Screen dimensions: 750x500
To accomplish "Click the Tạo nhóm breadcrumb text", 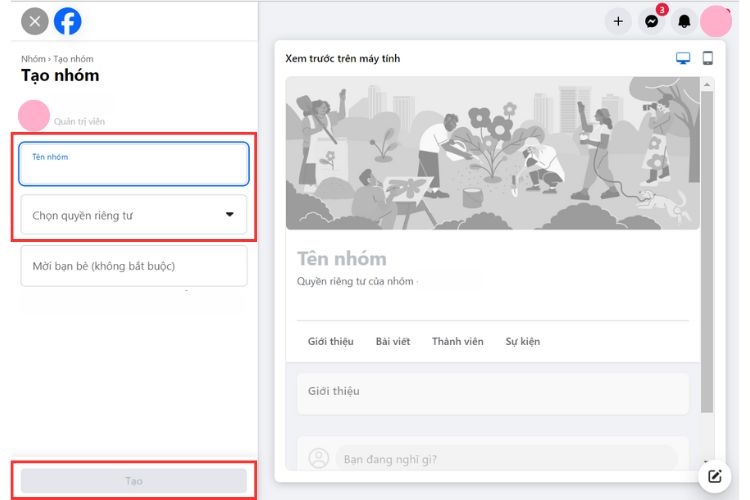I will click(x=73, y=59).
